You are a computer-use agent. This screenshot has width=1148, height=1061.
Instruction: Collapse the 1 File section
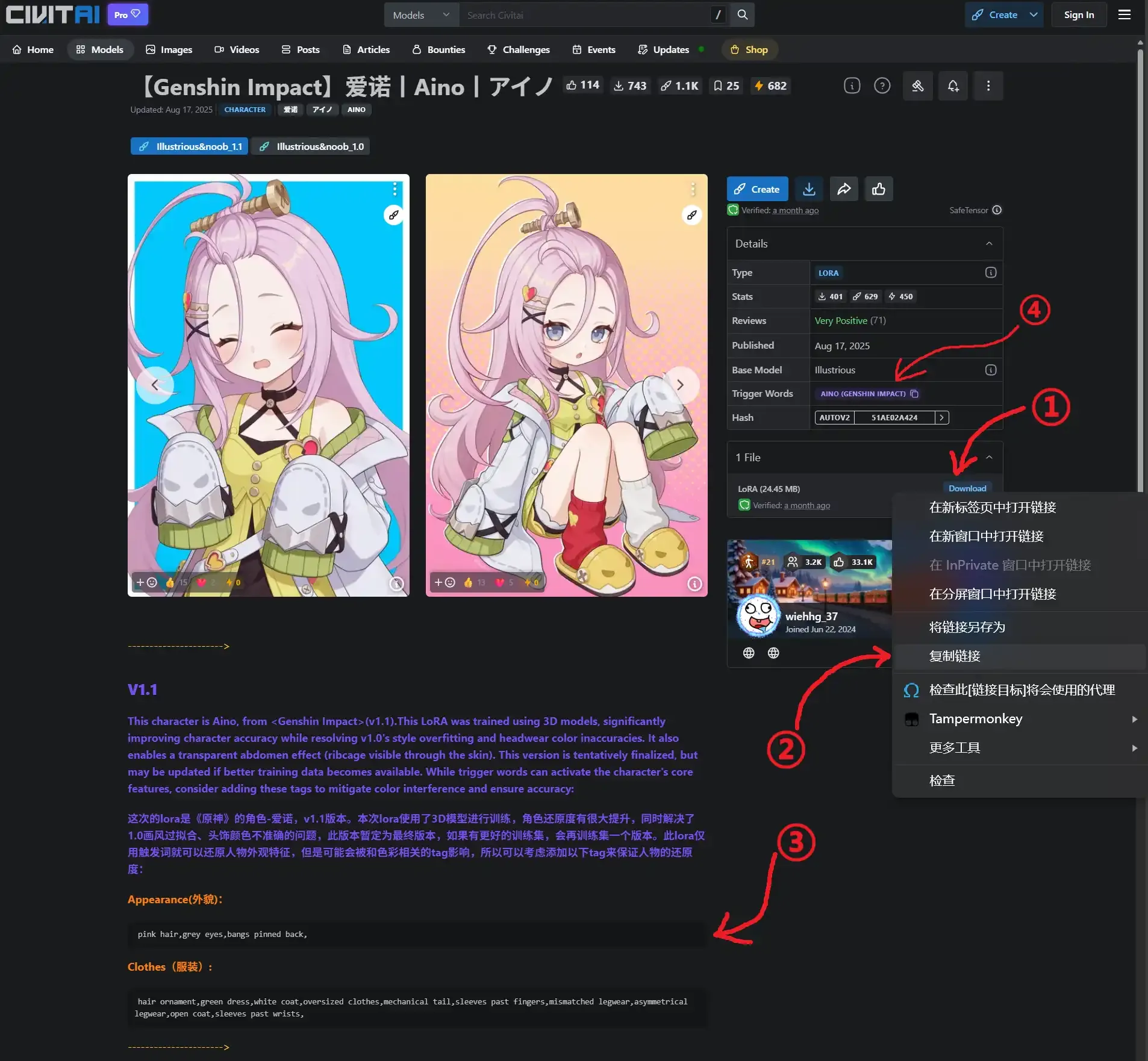[989, 458]
